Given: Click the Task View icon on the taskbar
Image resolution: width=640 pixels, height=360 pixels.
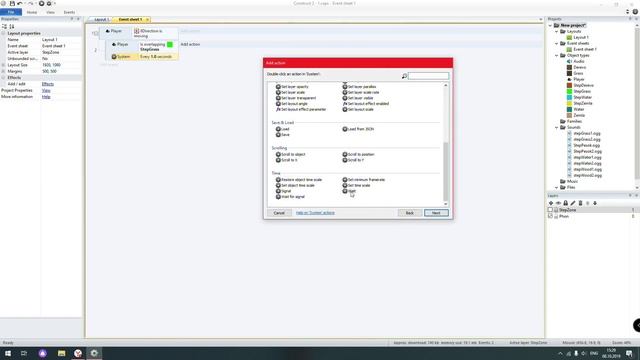Looking at the screenshot, I should [24, 353].
